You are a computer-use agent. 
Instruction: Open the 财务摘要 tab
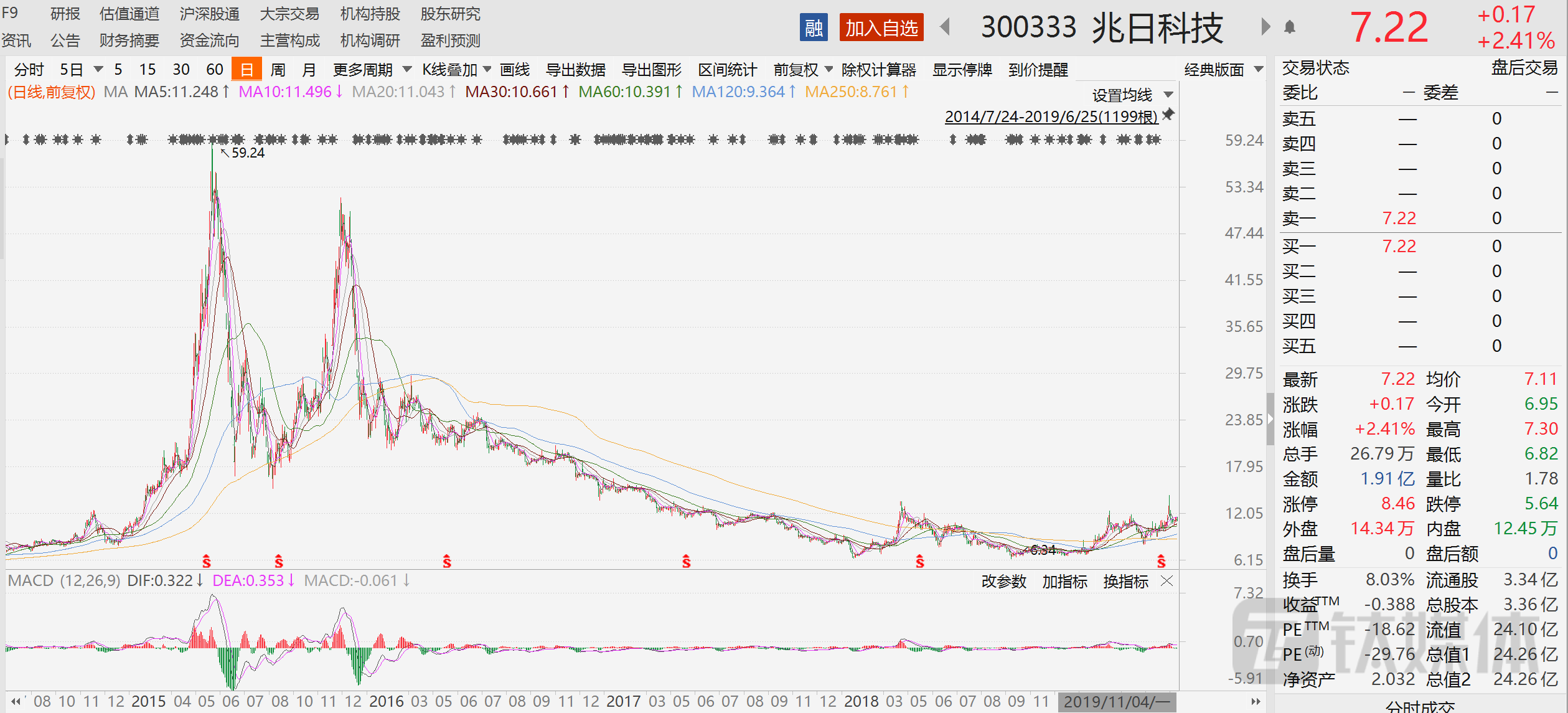tap(129, 40)
